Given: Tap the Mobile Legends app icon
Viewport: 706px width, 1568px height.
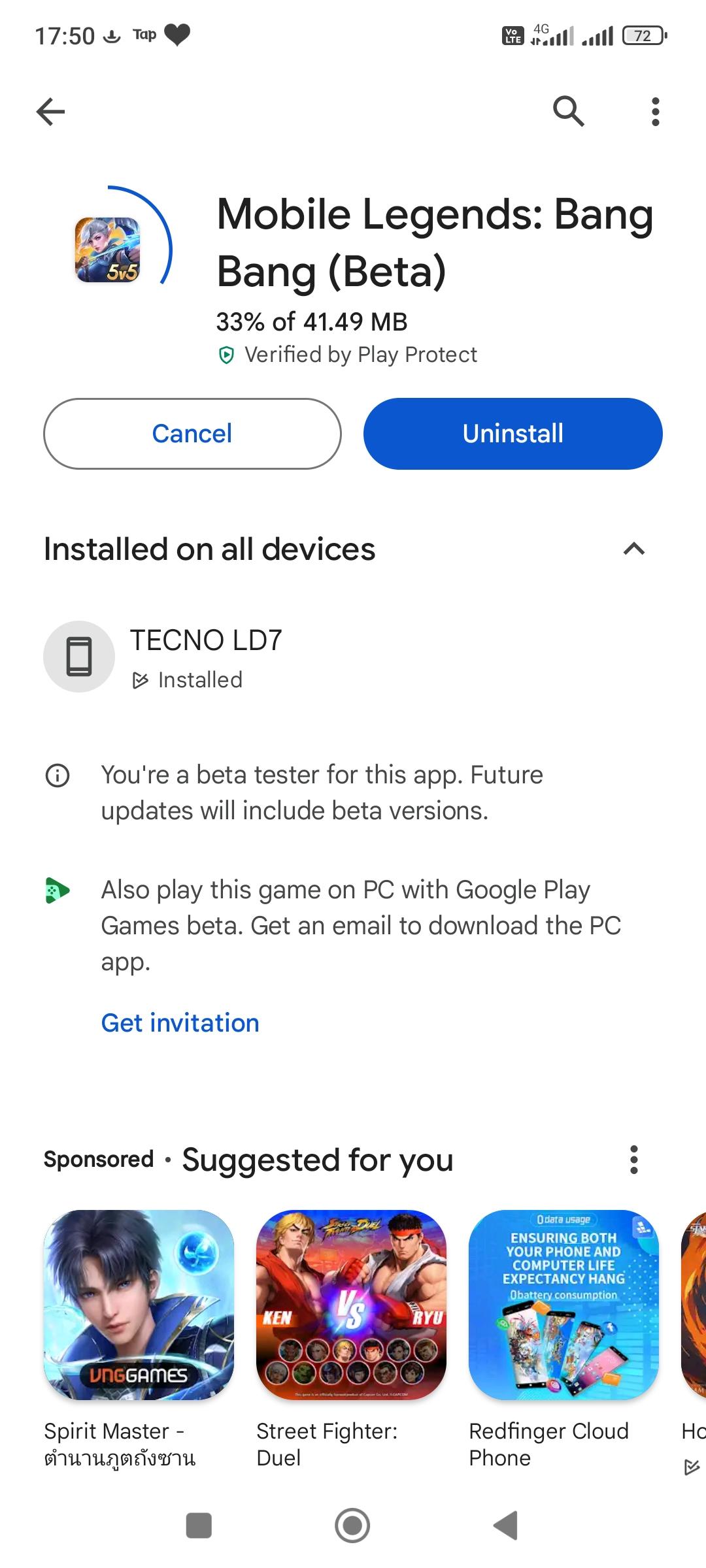Looking at the screenshot, I should coord(108,250).
